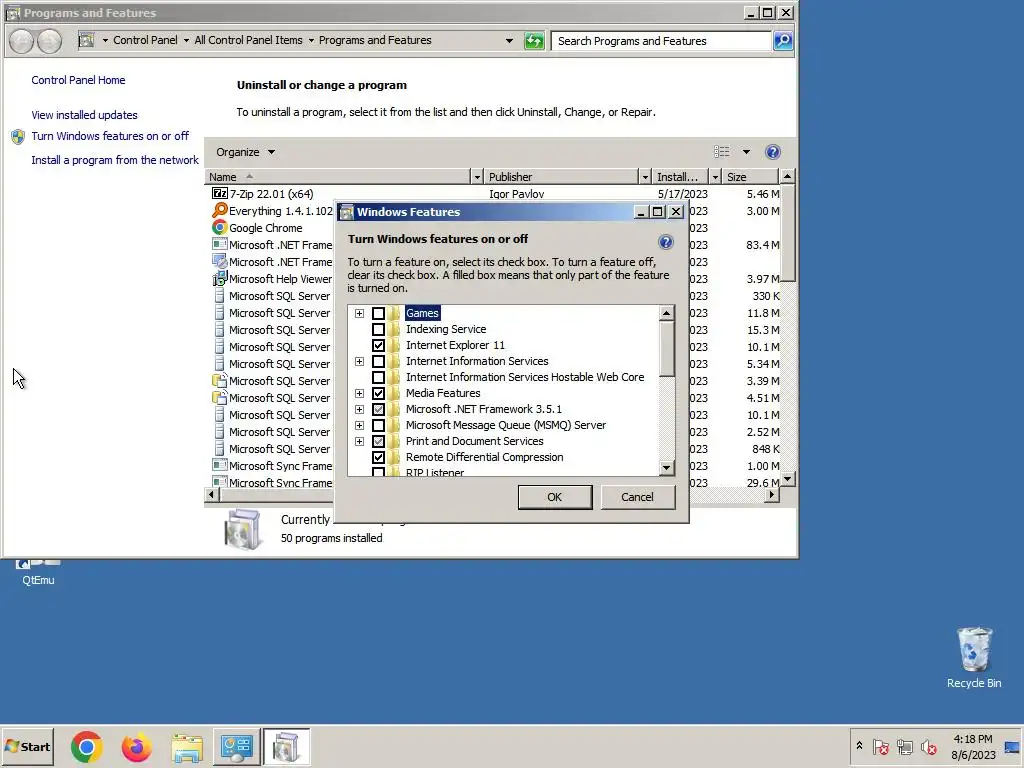Uncheck Remote Differential Compression checkbox
Viewport: 1024px width, 768px height.
tap(378, 457)
